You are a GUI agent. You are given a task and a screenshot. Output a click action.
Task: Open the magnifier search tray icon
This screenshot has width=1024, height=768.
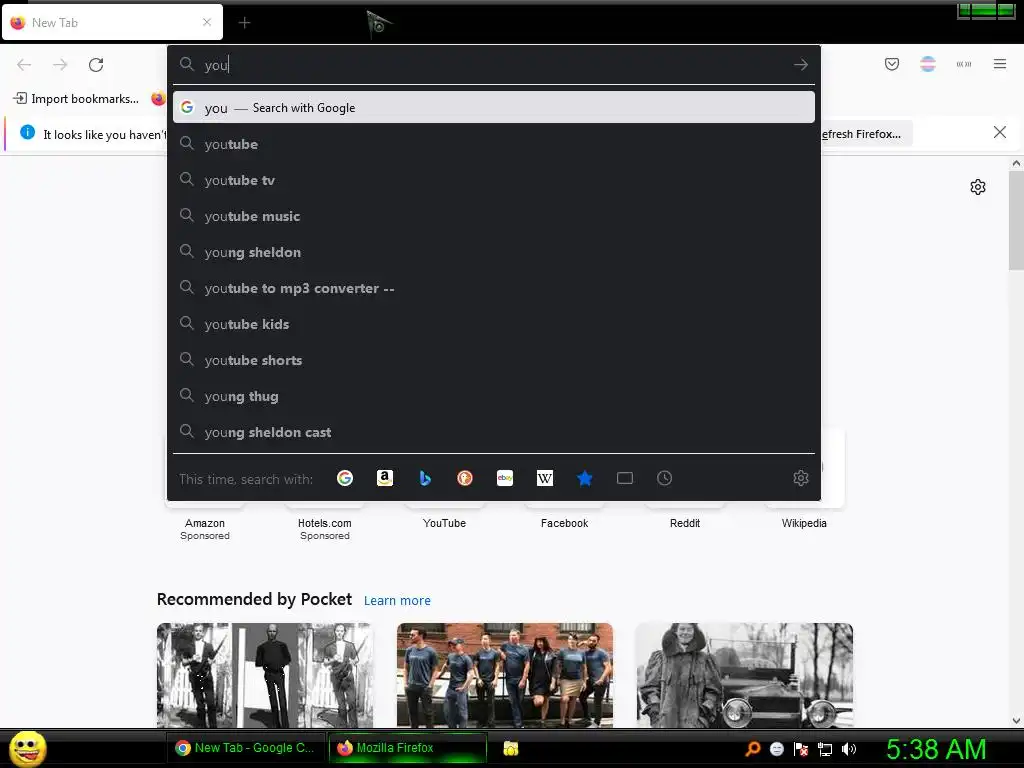tap(753, 749)
